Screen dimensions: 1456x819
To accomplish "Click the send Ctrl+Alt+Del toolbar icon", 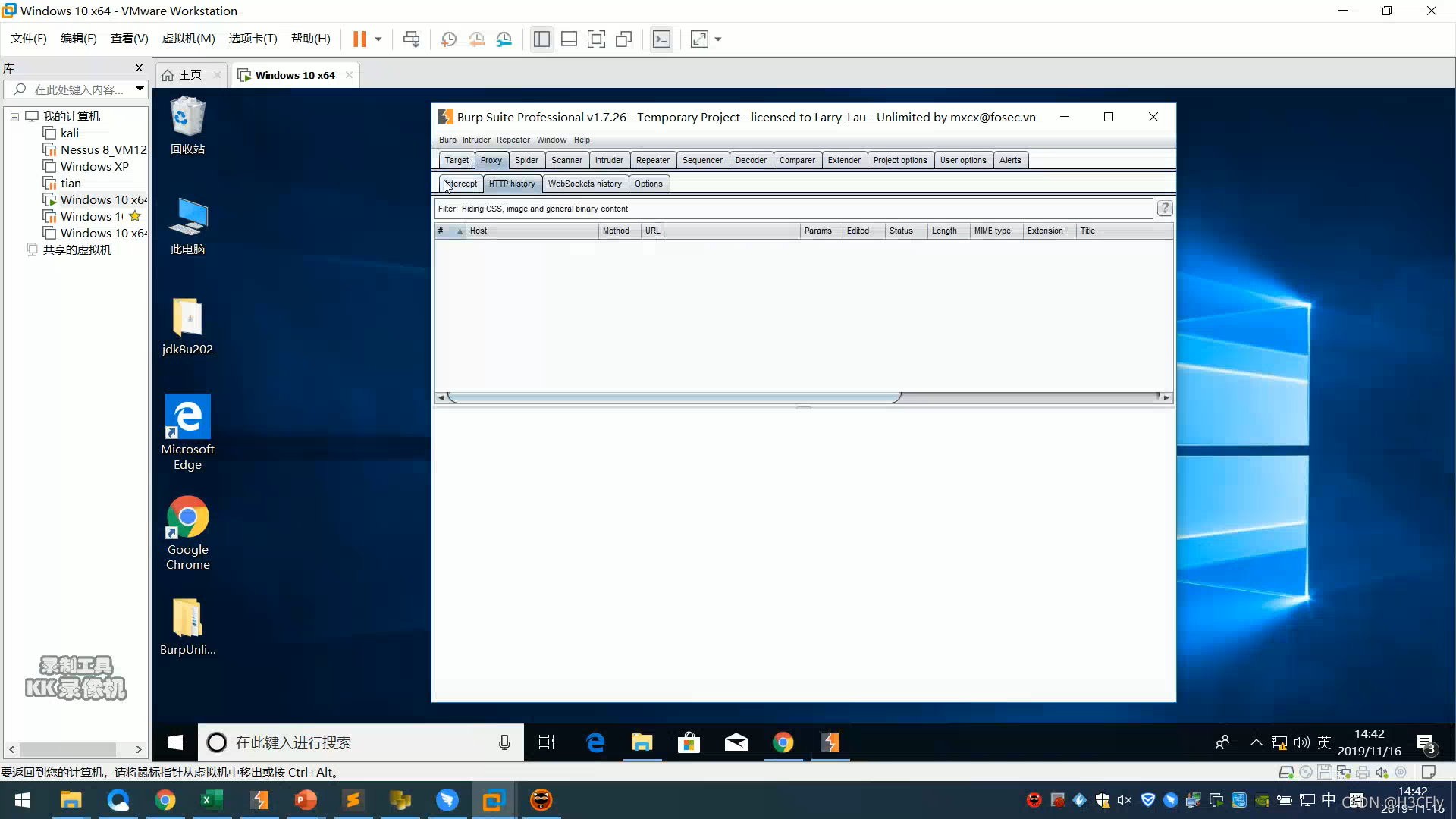I will (411, 39).
